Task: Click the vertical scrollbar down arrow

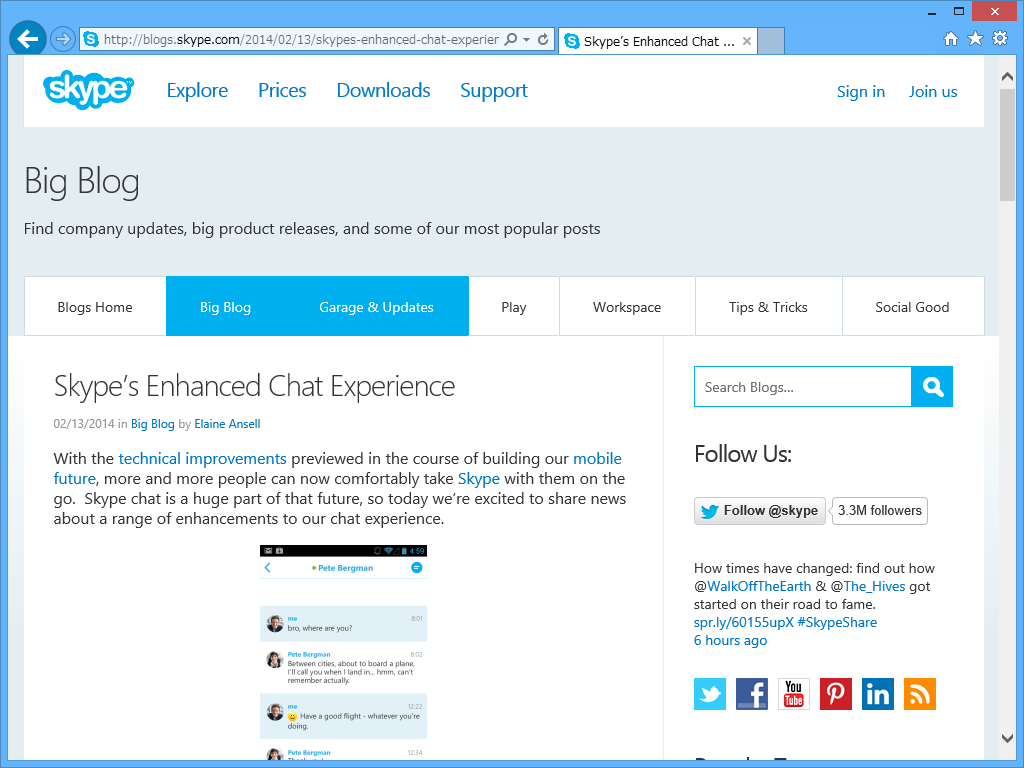Action: (x=1008, y=738)
